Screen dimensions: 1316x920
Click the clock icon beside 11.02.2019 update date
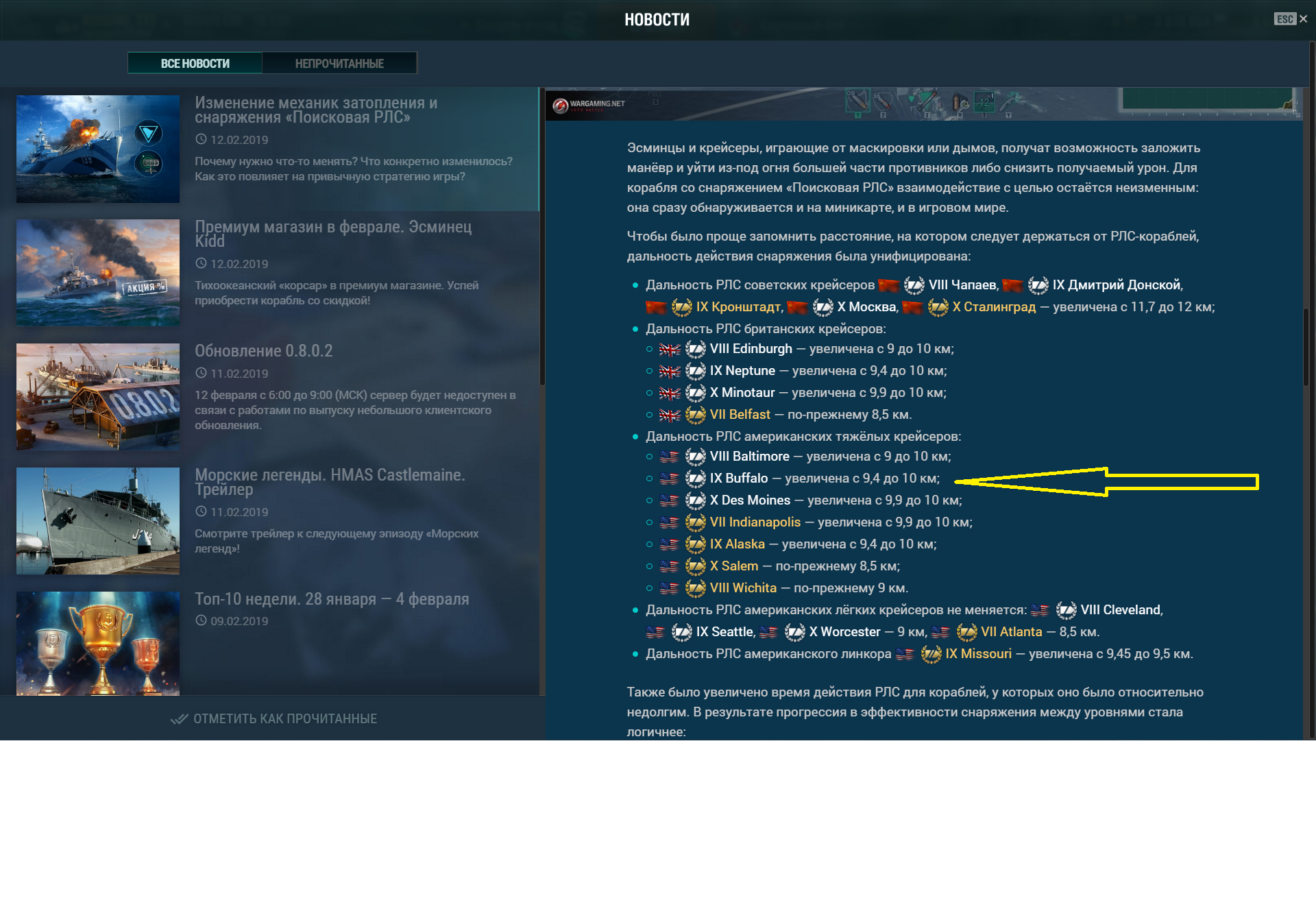(201, 373)
